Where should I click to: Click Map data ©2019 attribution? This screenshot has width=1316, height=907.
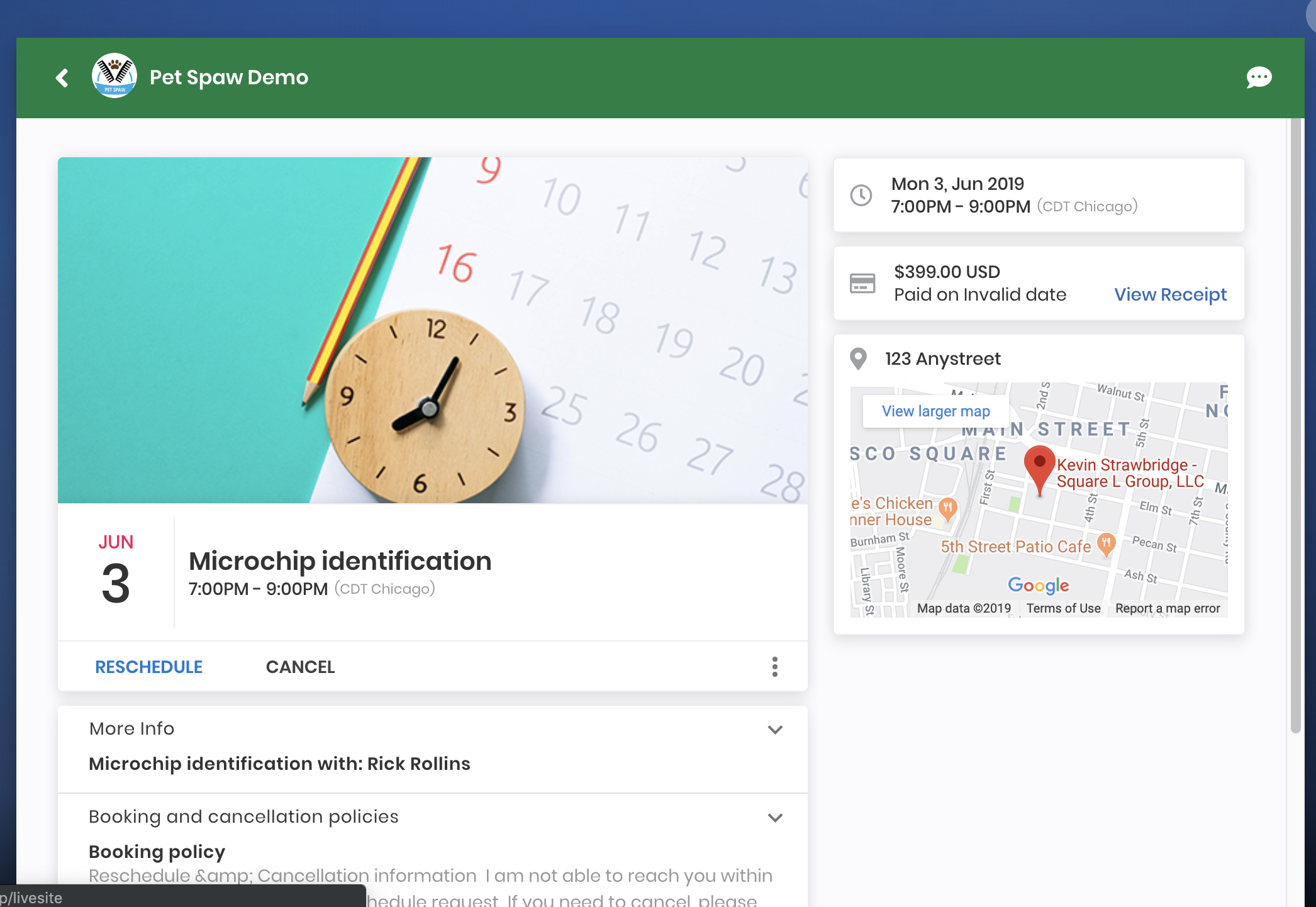pos(964,608)
